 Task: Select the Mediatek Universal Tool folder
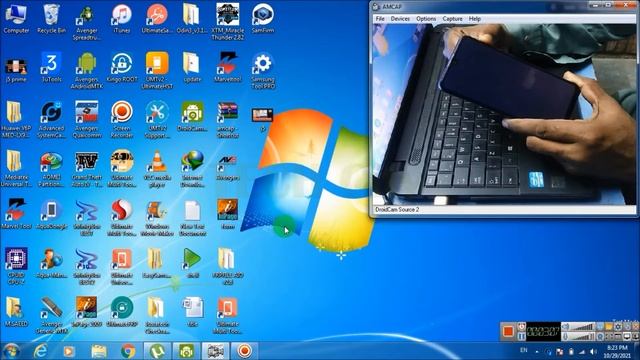pyautogui.click(x=16, y=169)
